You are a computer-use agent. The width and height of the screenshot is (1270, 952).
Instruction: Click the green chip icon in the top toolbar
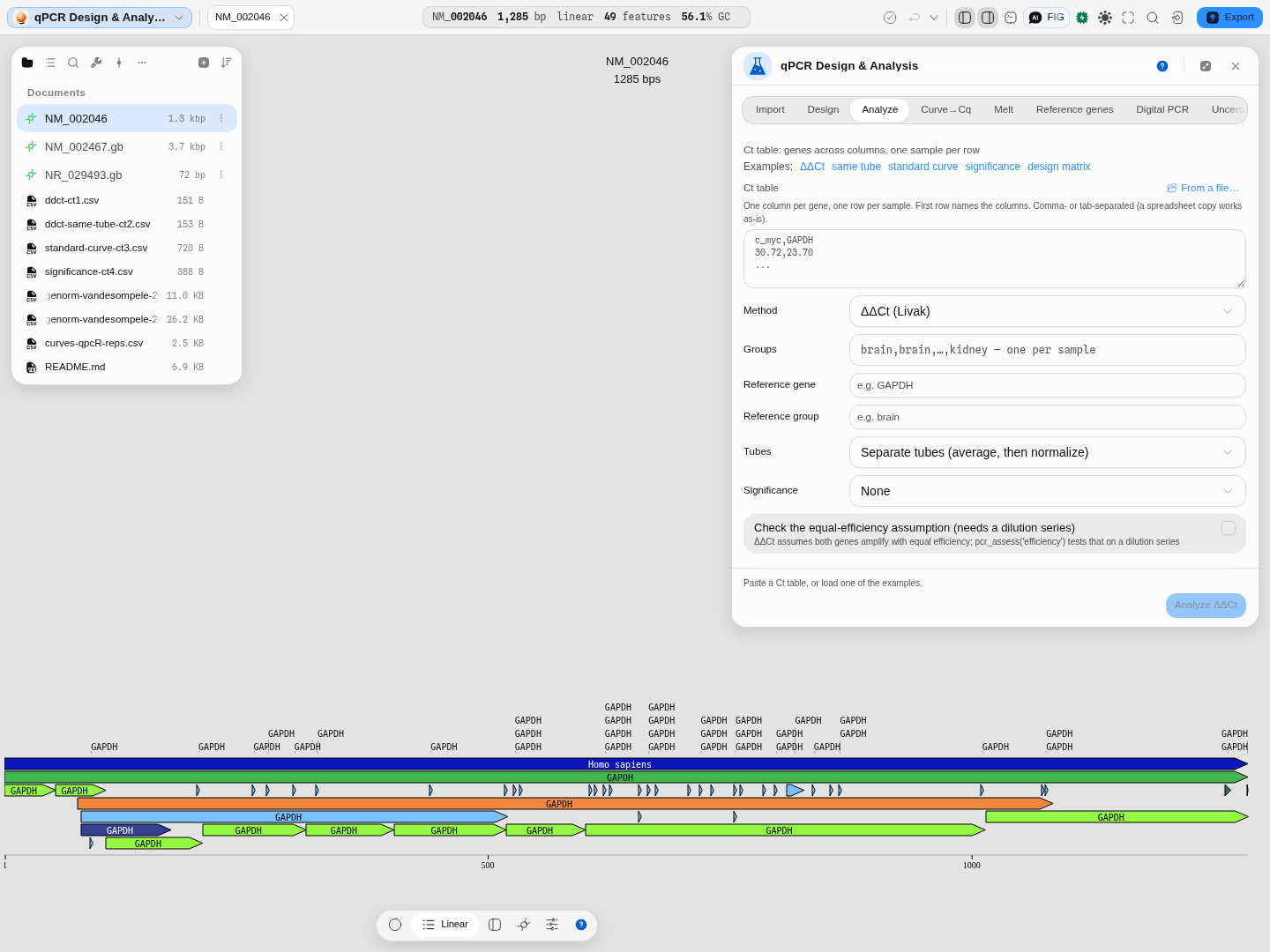[x=1082, y=18]
